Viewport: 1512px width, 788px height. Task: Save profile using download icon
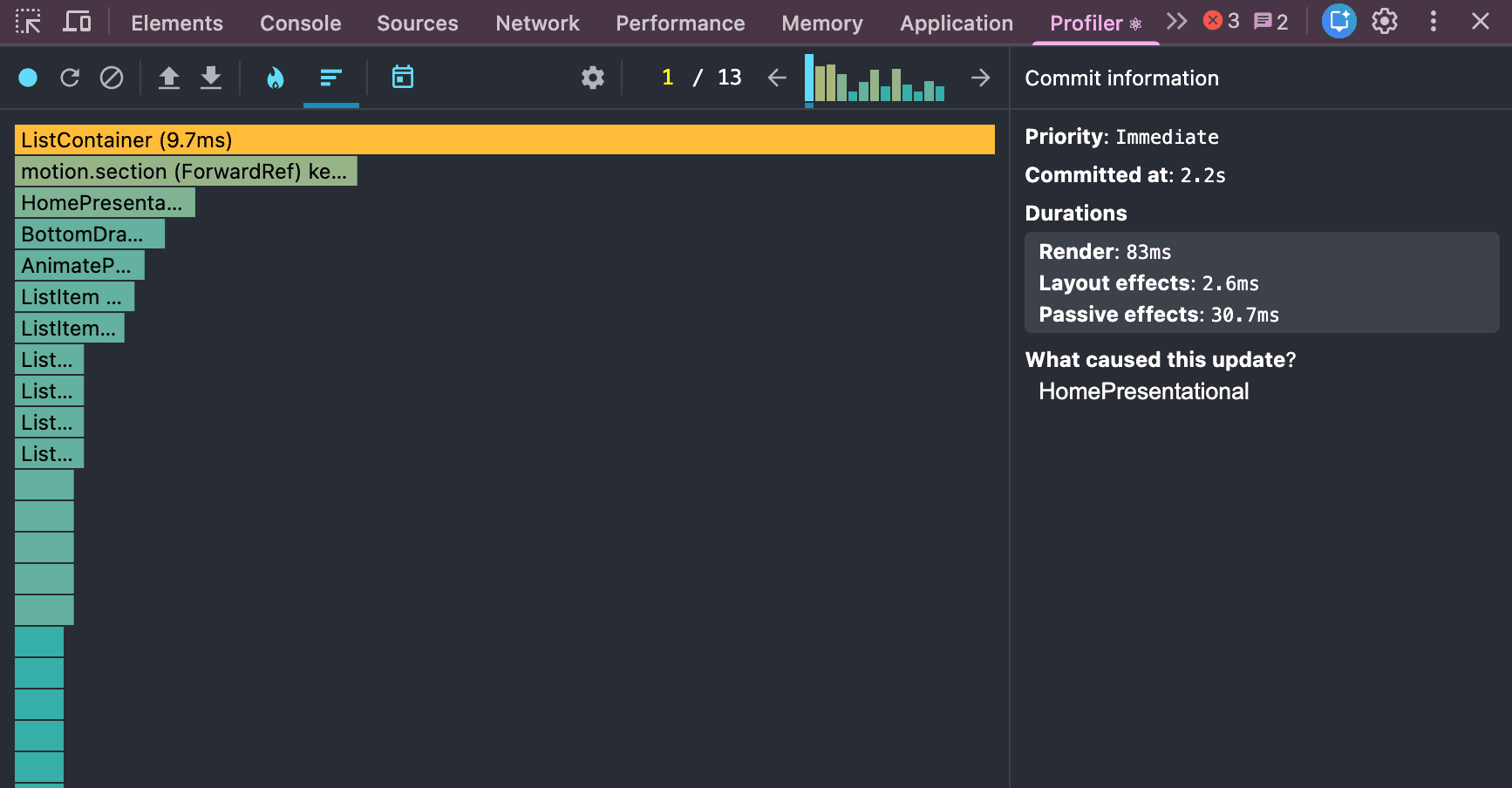211,78
